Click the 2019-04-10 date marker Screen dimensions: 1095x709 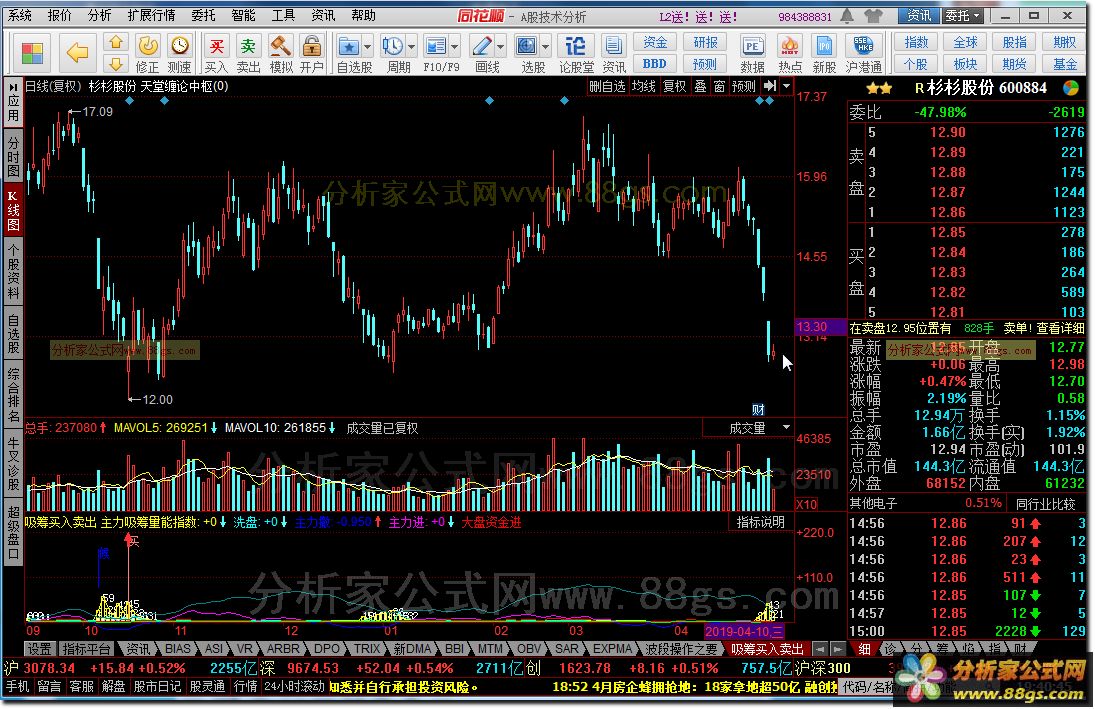coord(744,631)
